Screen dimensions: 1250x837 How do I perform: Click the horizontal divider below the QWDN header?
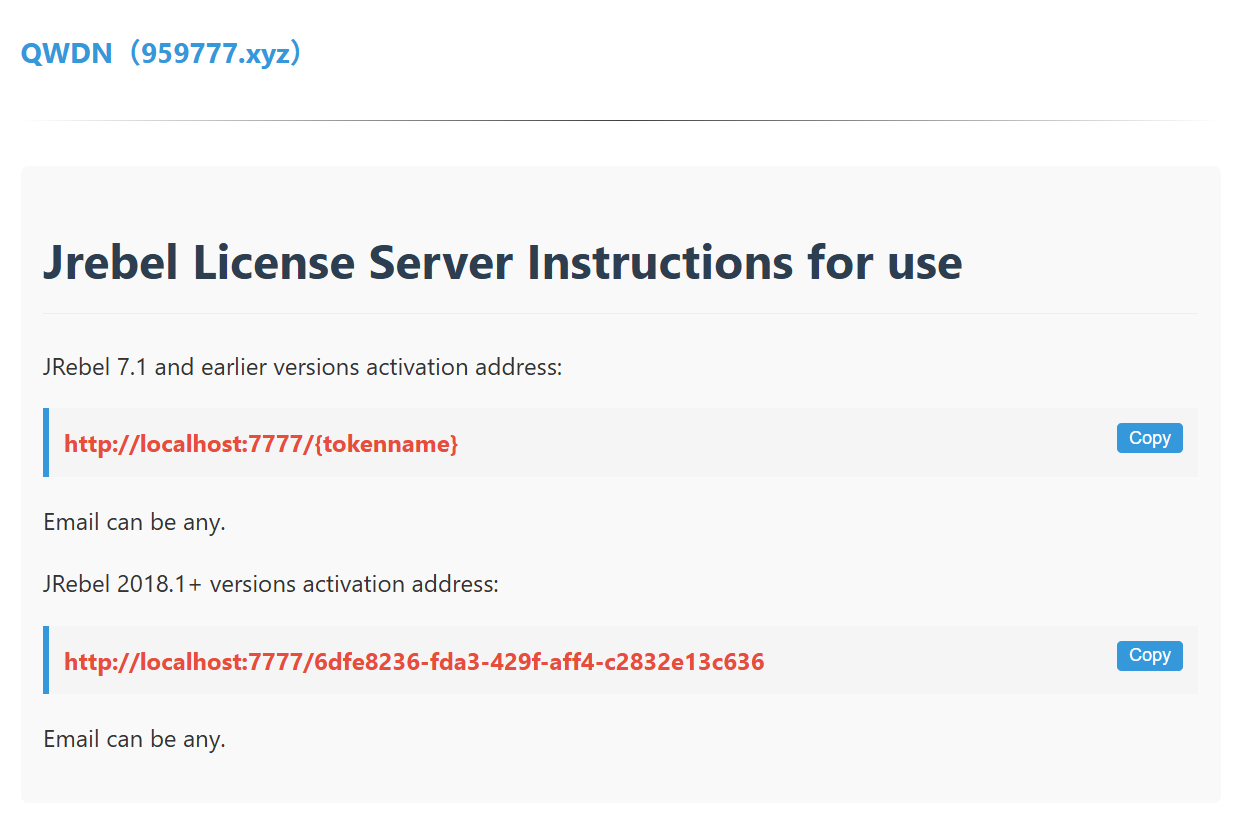(620, 121)
